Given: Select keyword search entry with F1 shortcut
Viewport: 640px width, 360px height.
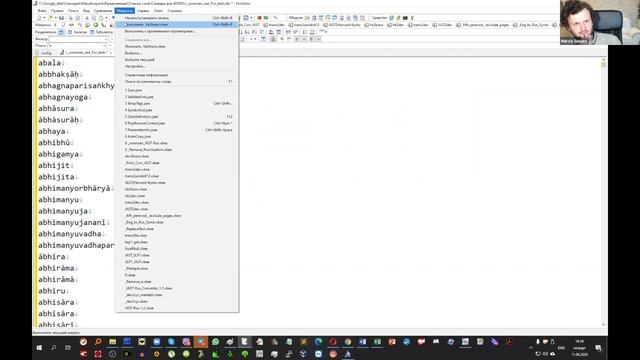Looking at the screenshot, I should point(178,82).
